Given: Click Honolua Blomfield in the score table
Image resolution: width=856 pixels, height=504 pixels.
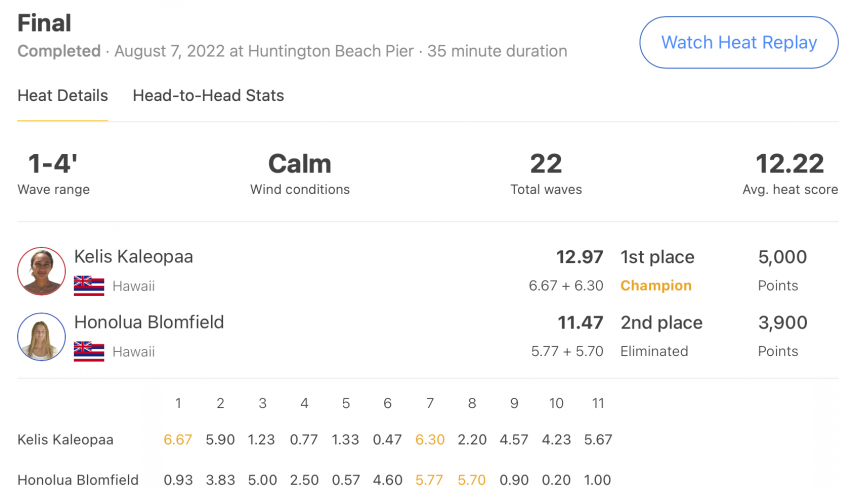Looking at the screenshot, I should pyautogui.click(x=78, y=480).
